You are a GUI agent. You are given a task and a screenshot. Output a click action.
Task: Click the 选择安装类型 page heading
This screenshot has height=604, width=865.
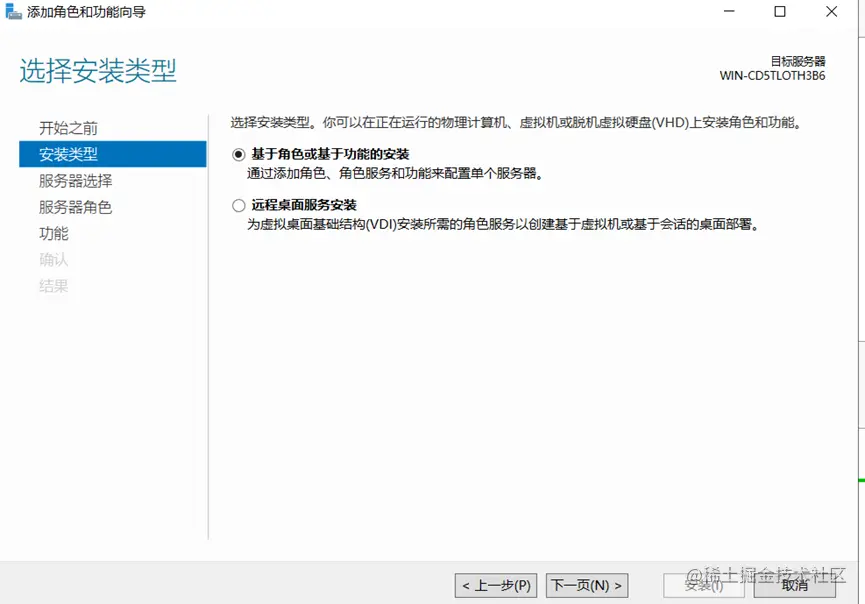[x=98, y=71]
